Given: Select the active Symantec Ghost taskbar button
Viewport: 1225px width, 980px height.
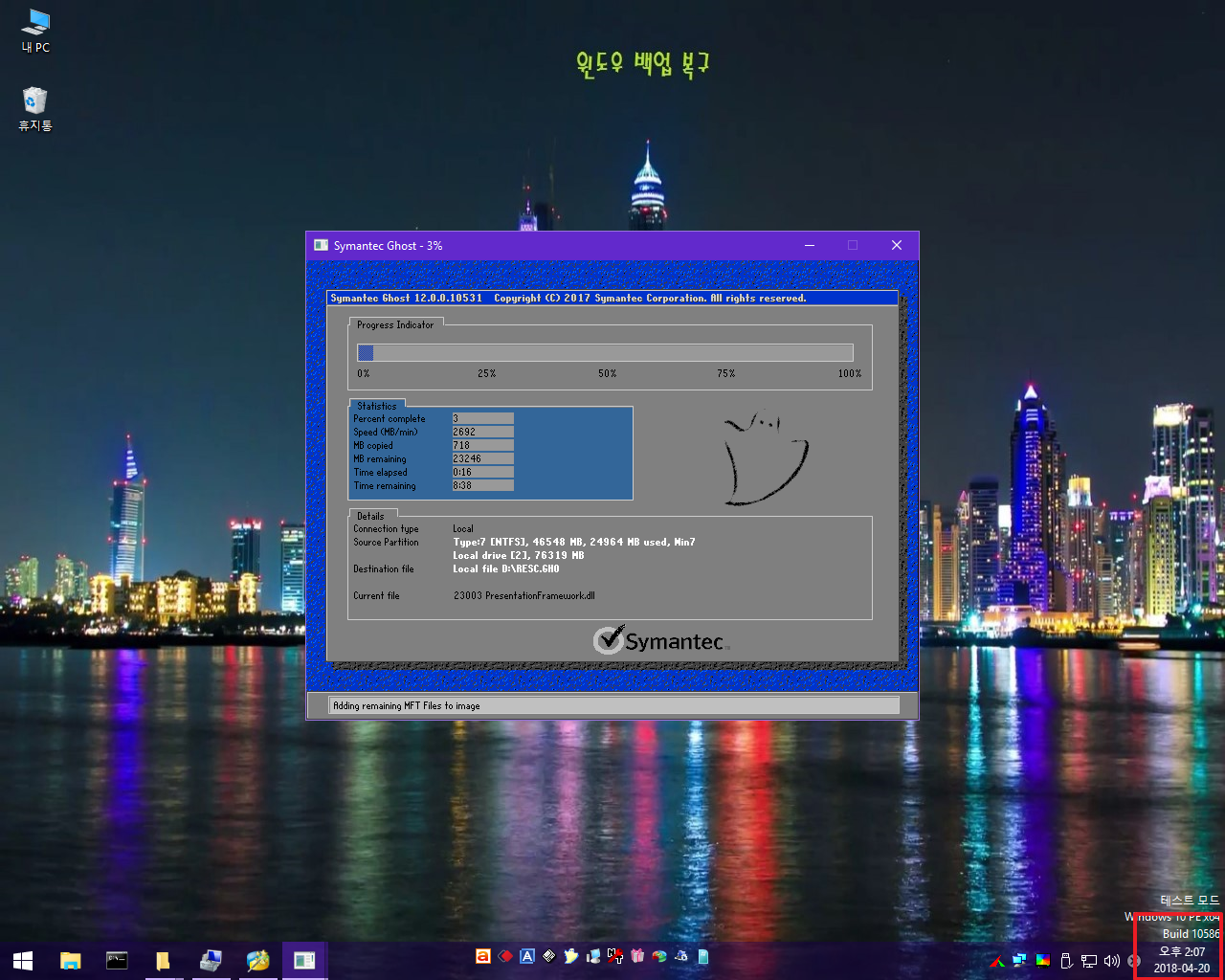Looking at the screenshot, I should (x=304, y=960).
